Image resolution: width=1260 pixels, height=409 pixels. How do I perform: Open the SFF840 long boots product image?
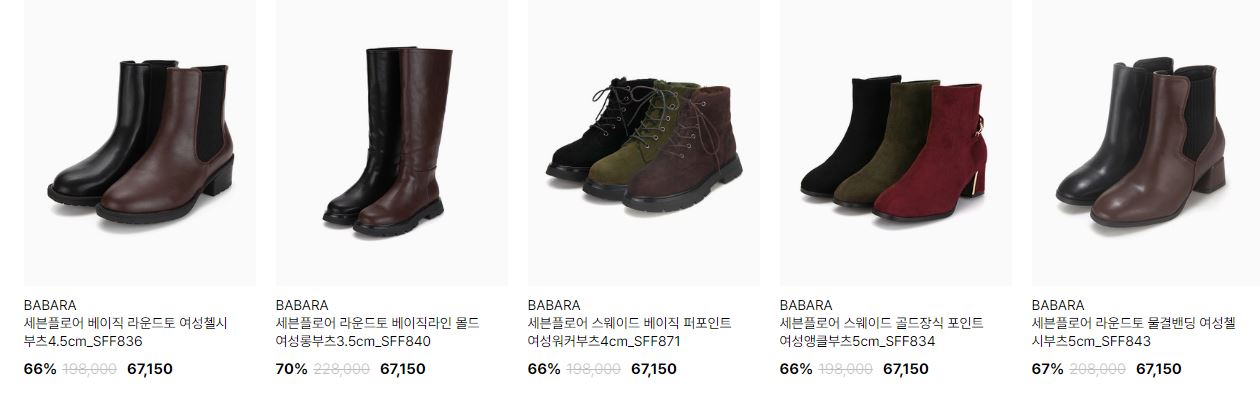coord(391,142)
